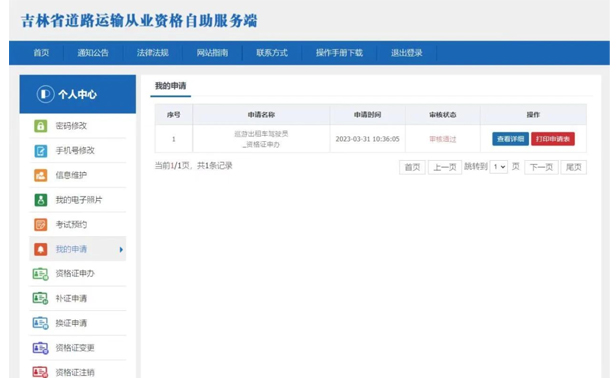Click the purple 资格证变更 card icon
Image resolution: width=616 pixels, height=378 pixels.
(40, 348)
